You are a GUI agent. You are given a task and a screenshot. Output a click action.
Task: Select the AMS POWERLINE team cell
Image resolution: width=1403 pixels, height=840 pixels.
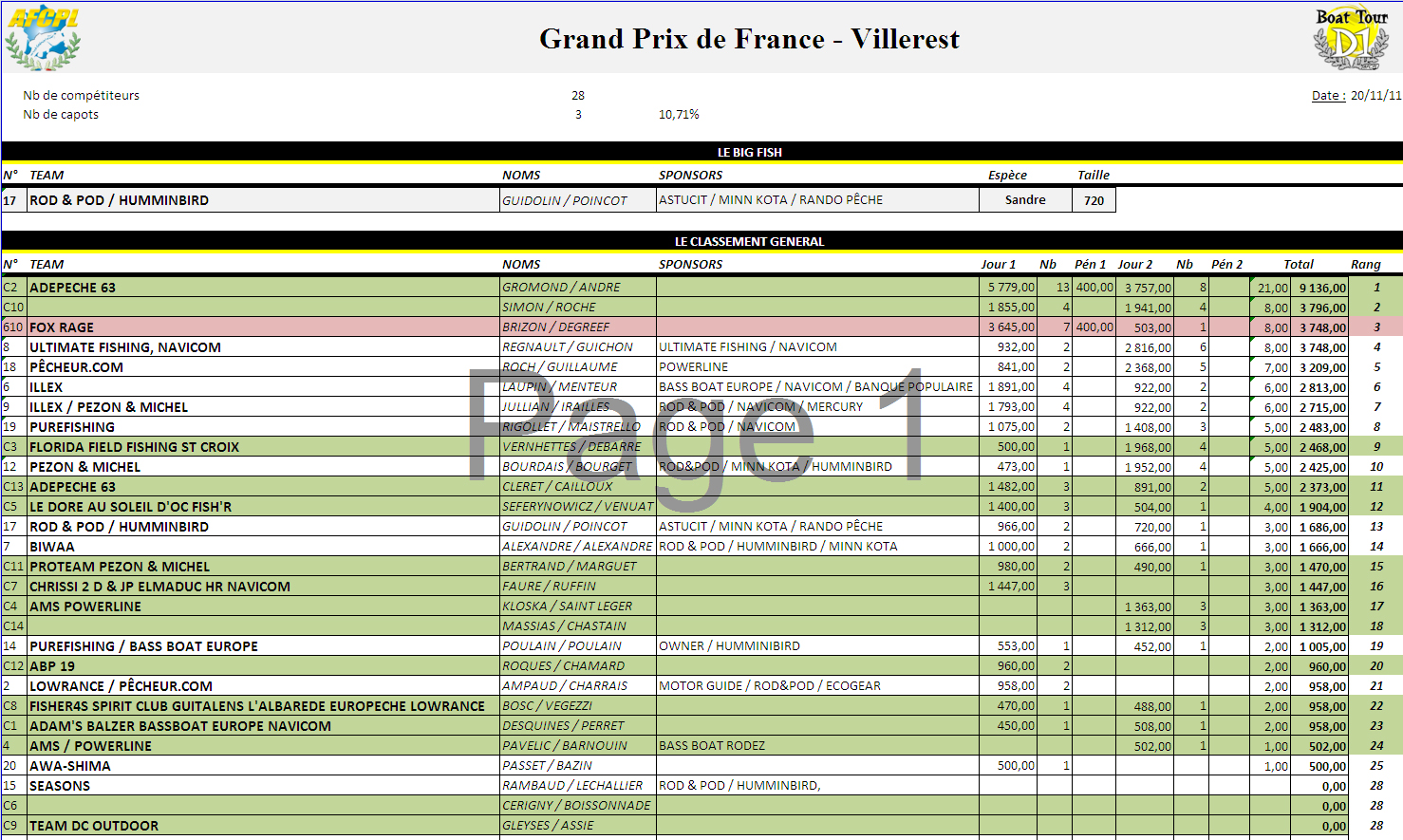(x=264, y=606)
